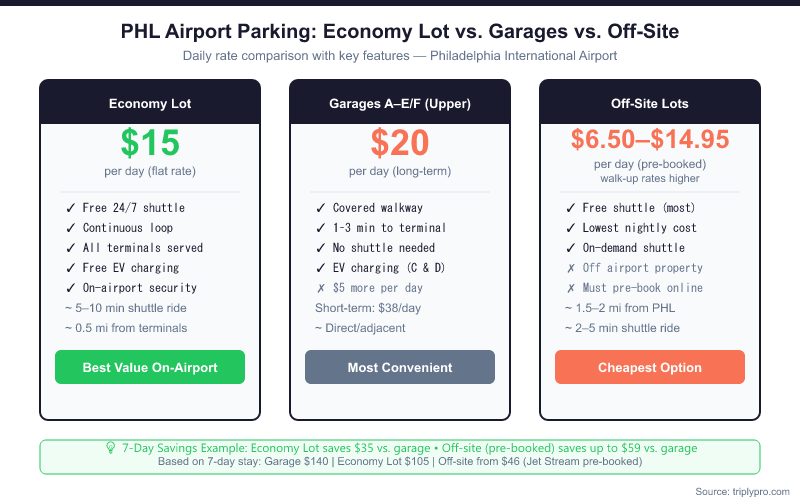The width and height of the screenshot is (800, 500).
Task: Click the green $15 price
Action: pyautogui.click(x=150, y=143)
